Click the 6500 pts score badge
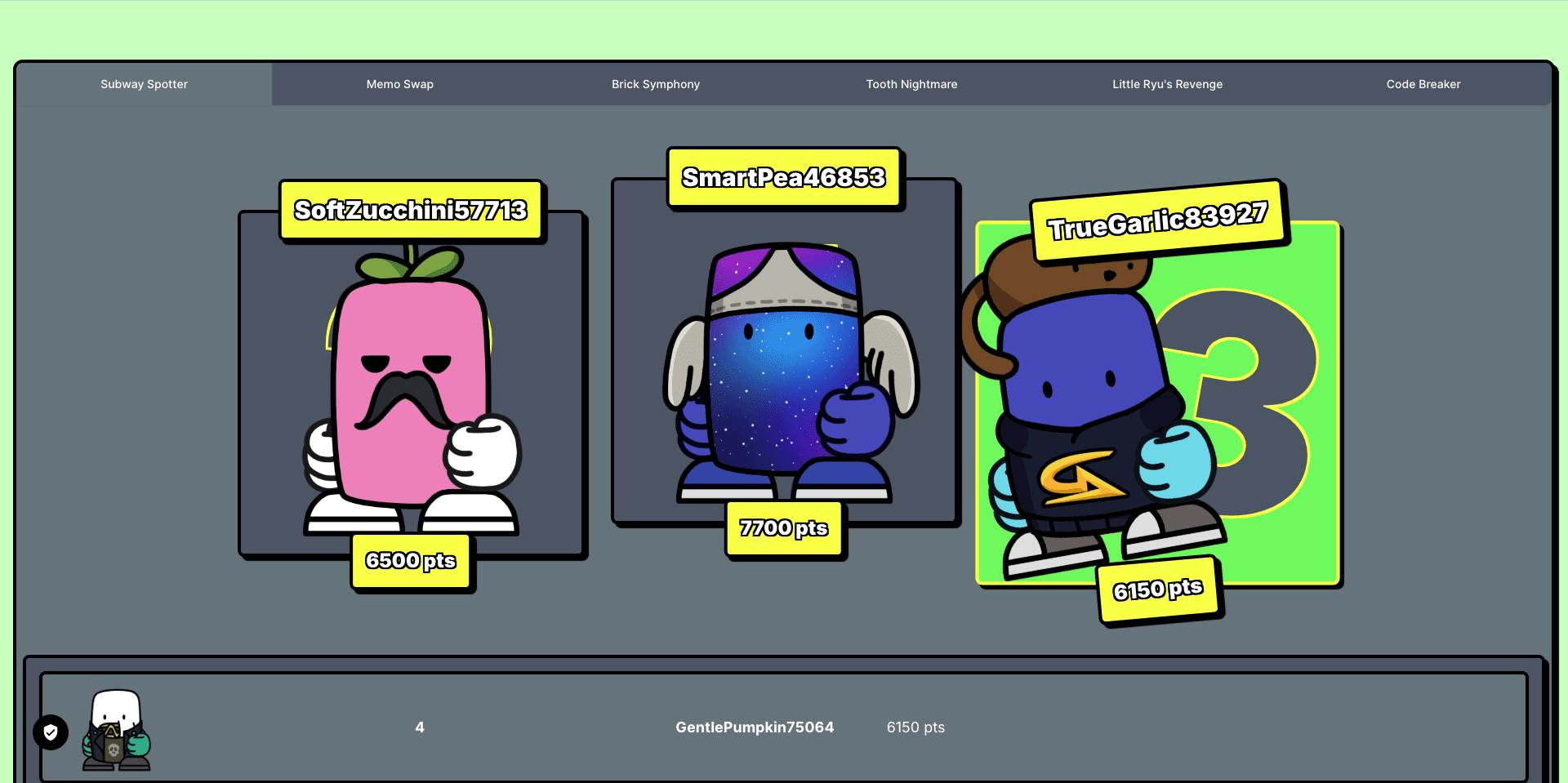The height and width of the screenshot is (783, 1568). [x=411, y=561]
